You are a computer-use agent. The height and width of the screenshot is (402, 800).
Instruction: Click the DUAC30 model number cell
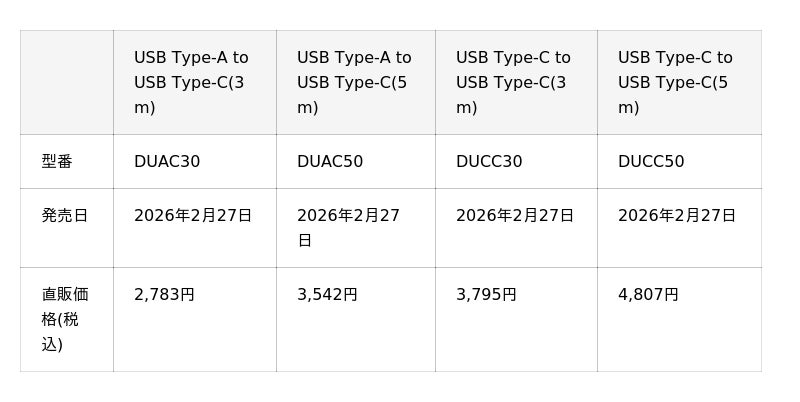(167, 162)
